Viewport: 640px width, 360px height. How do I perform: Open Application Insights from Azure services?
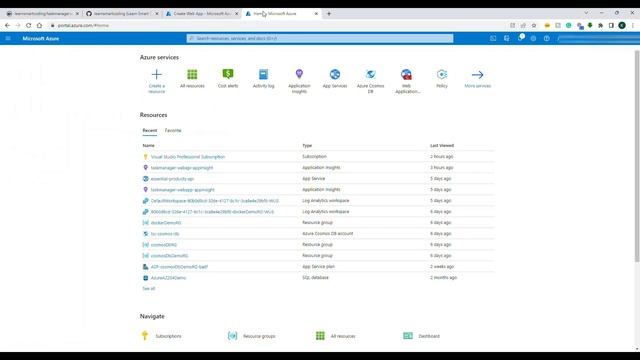299,81
